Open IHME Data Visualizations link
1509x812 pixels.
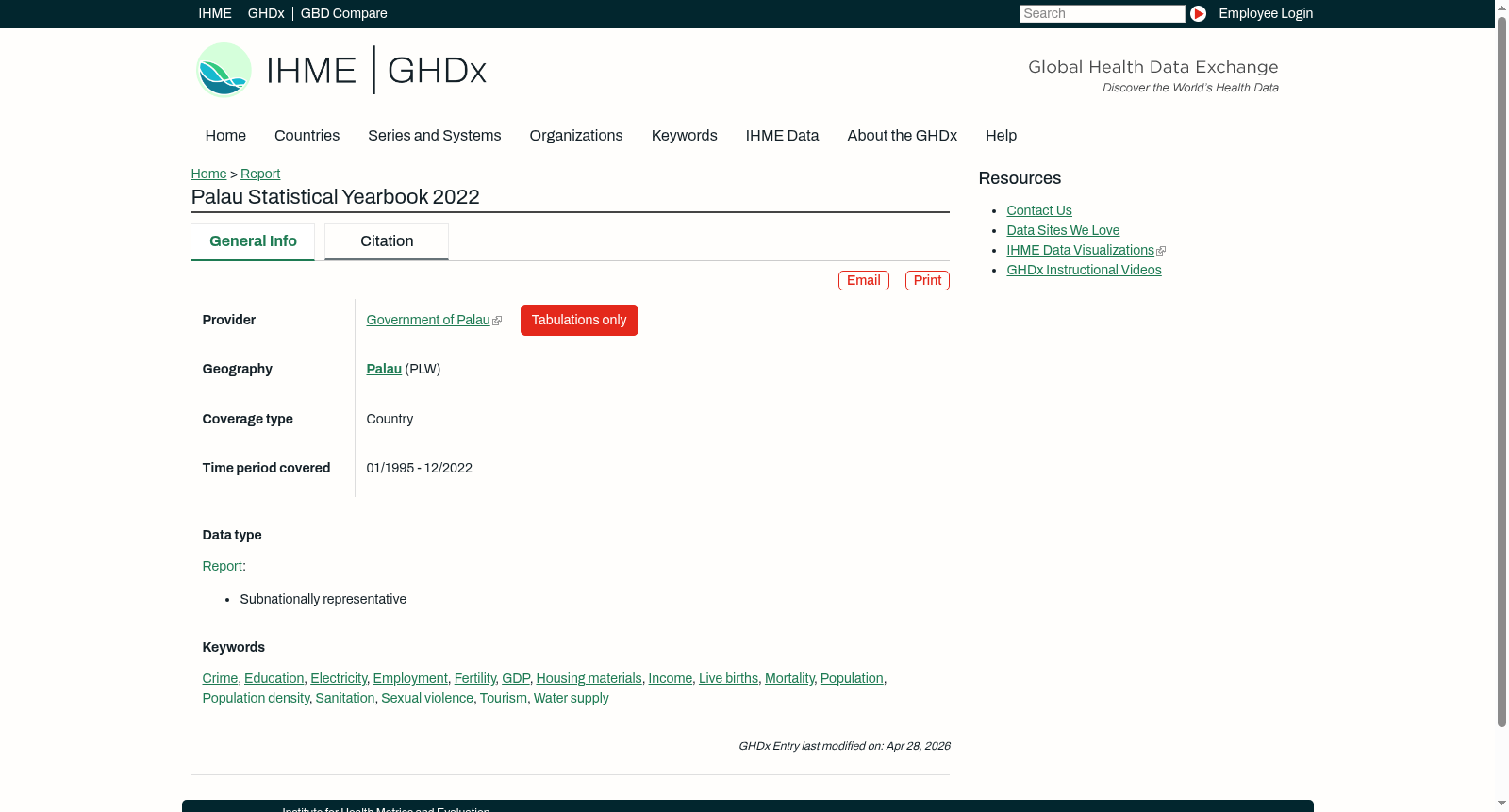[x=1080, y=251]
